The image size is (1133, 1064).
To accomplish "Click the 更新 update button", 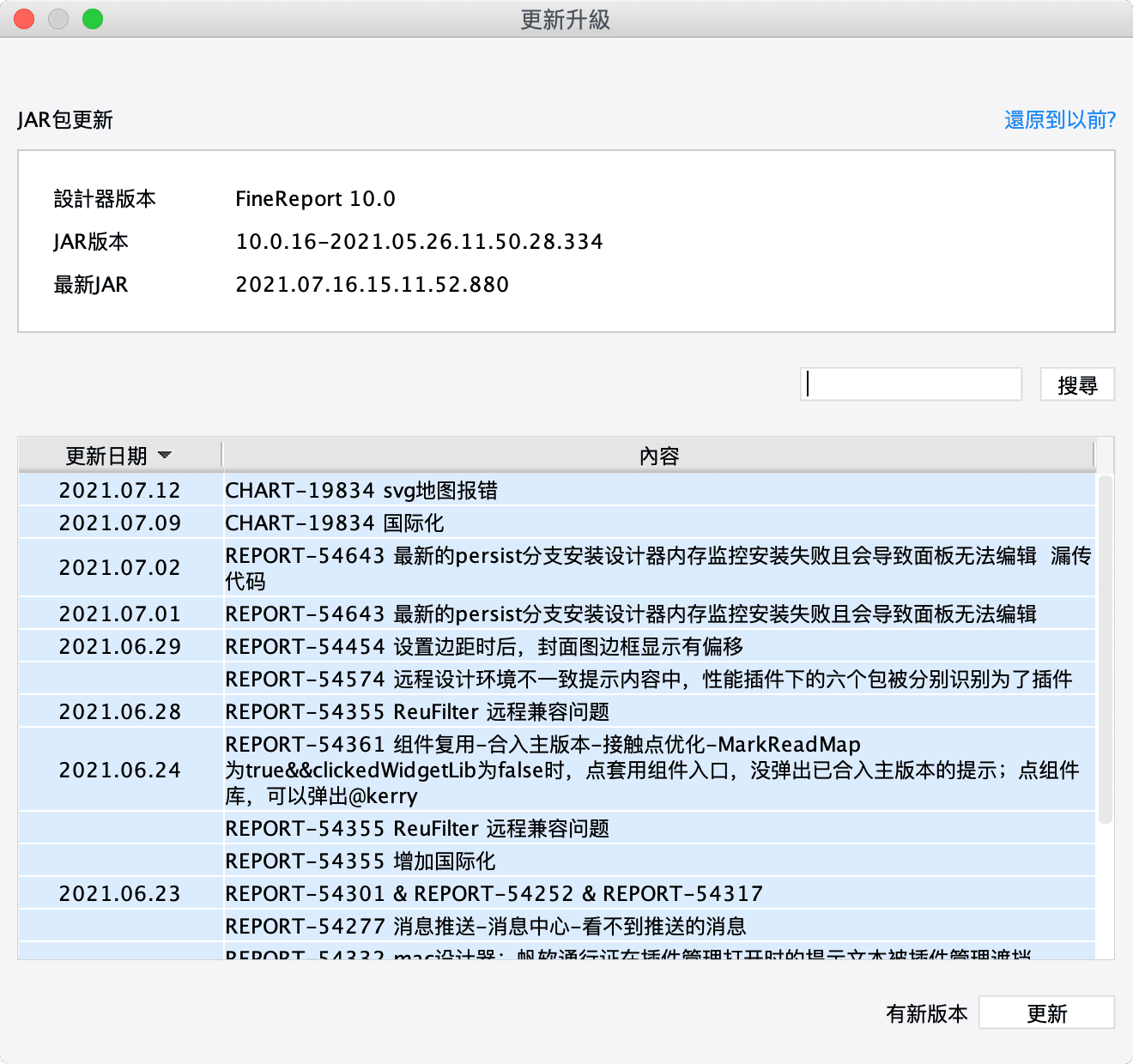I will coord(1046,1013).
